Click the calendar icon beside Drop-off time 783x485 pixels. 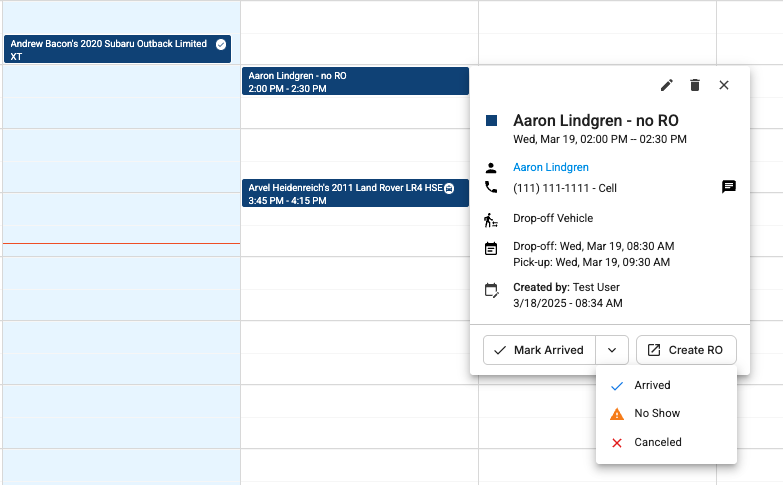pos(491,248)
